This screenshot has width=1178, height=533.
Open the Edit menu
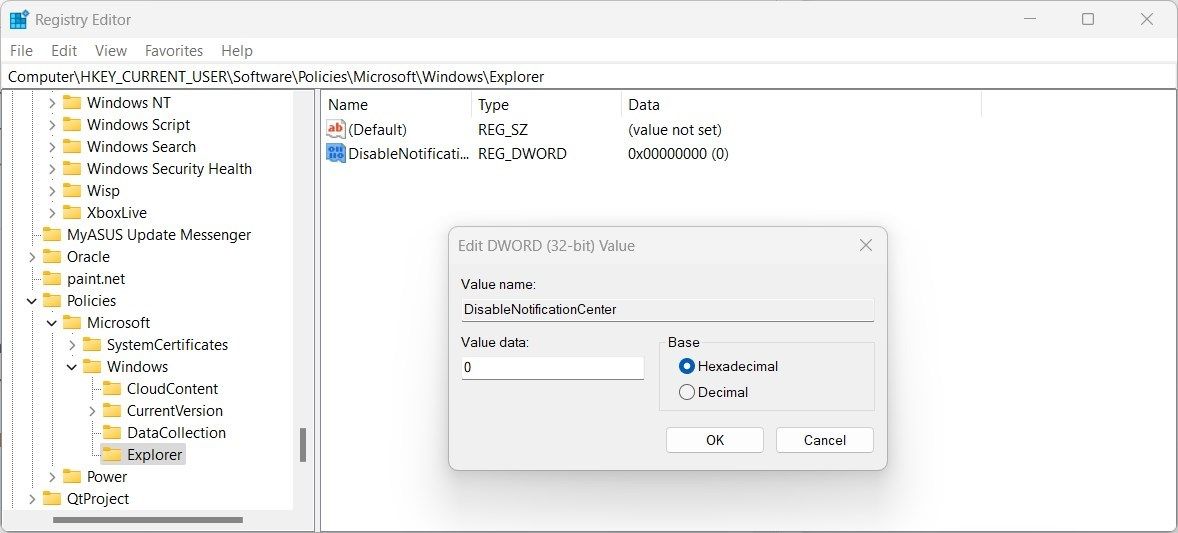[x=64, y=51]
